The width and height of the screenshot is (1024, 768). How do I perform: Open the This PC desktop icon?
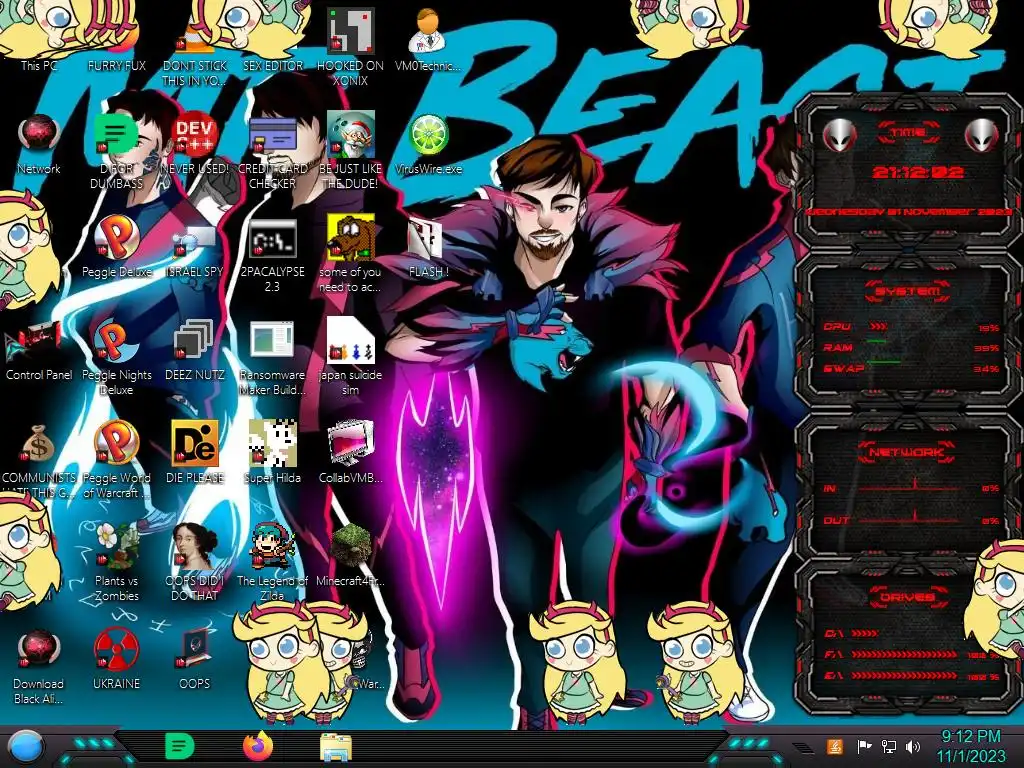coord(39,39)
